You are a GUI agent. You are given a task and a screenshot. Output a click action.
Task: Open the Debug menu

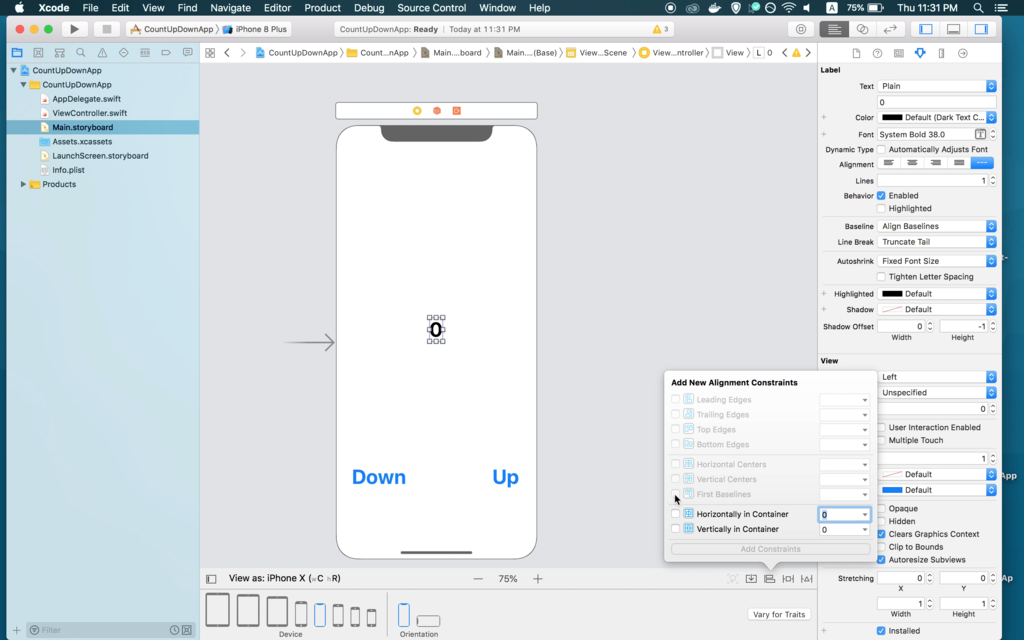click(x=369, y=8)
